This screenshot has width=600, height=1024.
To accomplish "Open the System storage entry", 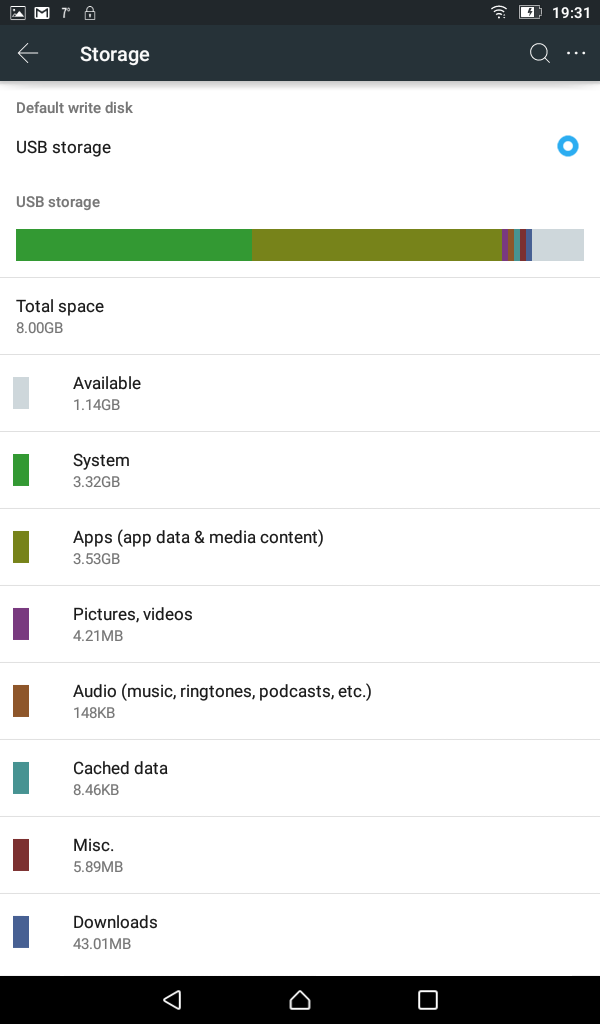I will click(300, 470).
